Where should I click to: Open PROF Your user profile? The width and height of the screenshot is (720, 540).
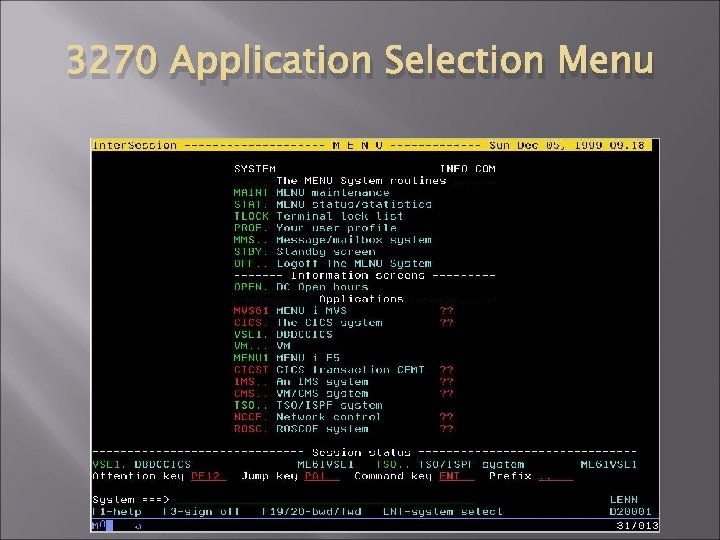(315, 228)
